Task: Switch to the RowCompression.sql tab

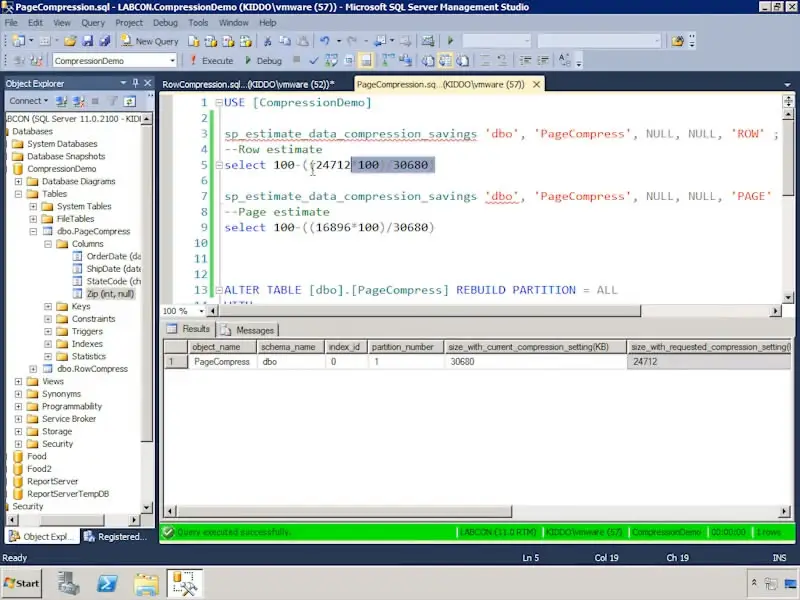Action: coord(248,84)
